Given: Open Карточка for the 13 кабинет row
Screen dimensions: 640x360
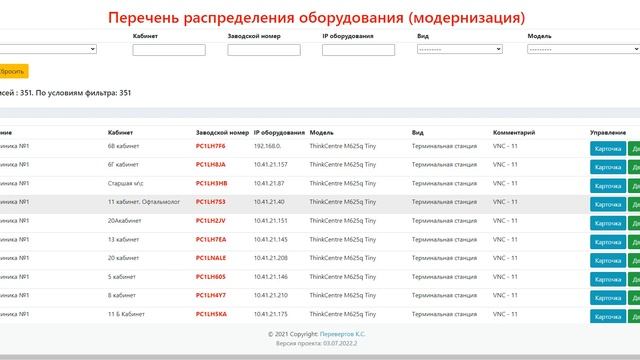Looking at the screenshot, I should tap(608, 242).
